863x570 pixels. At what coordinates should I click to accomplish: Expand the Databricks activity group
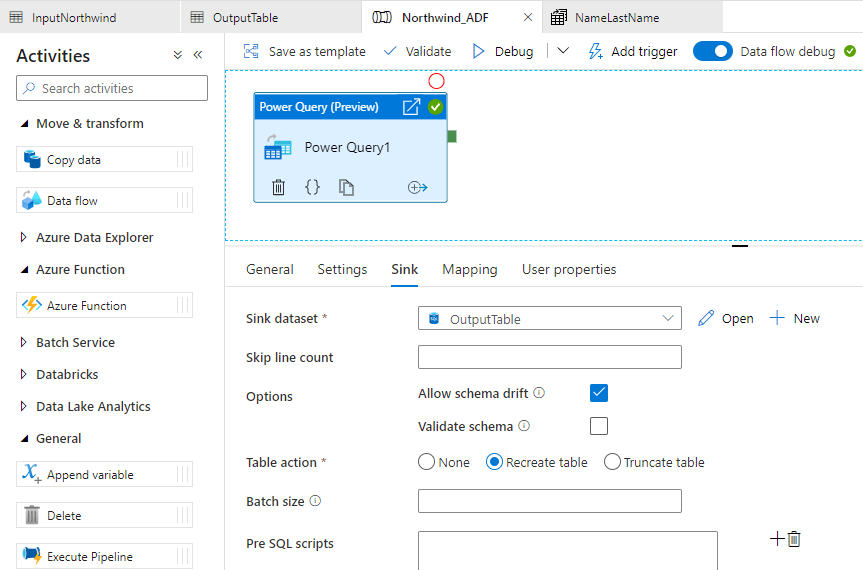[25, 374]
